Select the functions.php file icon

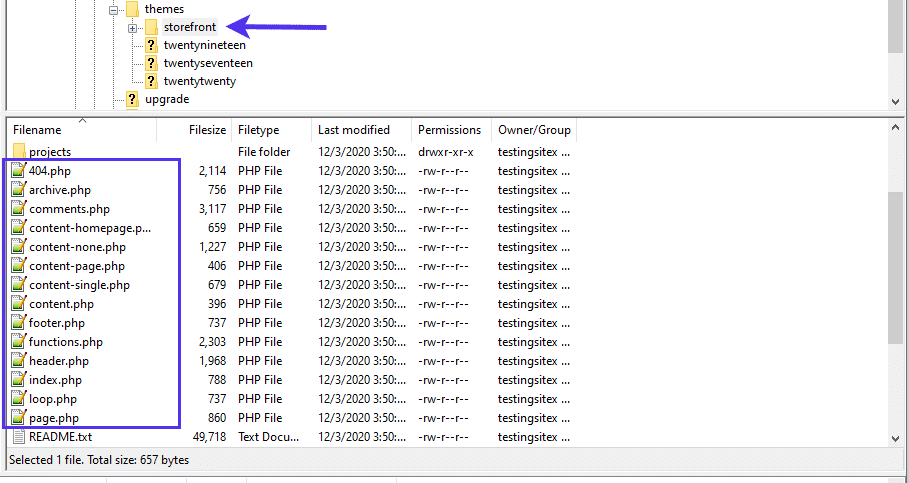pos(18,342)
